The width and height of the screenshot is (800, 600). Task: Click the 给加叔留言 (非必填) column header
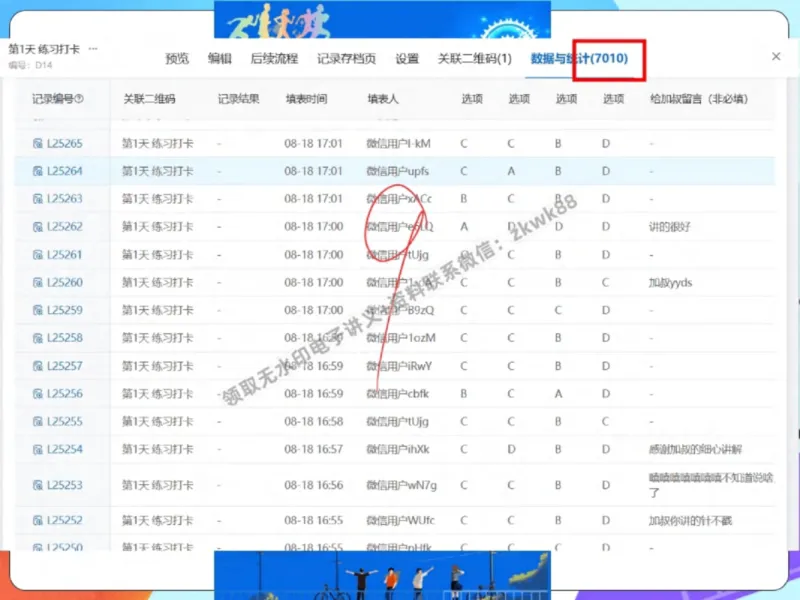click(x=699, y=99)
